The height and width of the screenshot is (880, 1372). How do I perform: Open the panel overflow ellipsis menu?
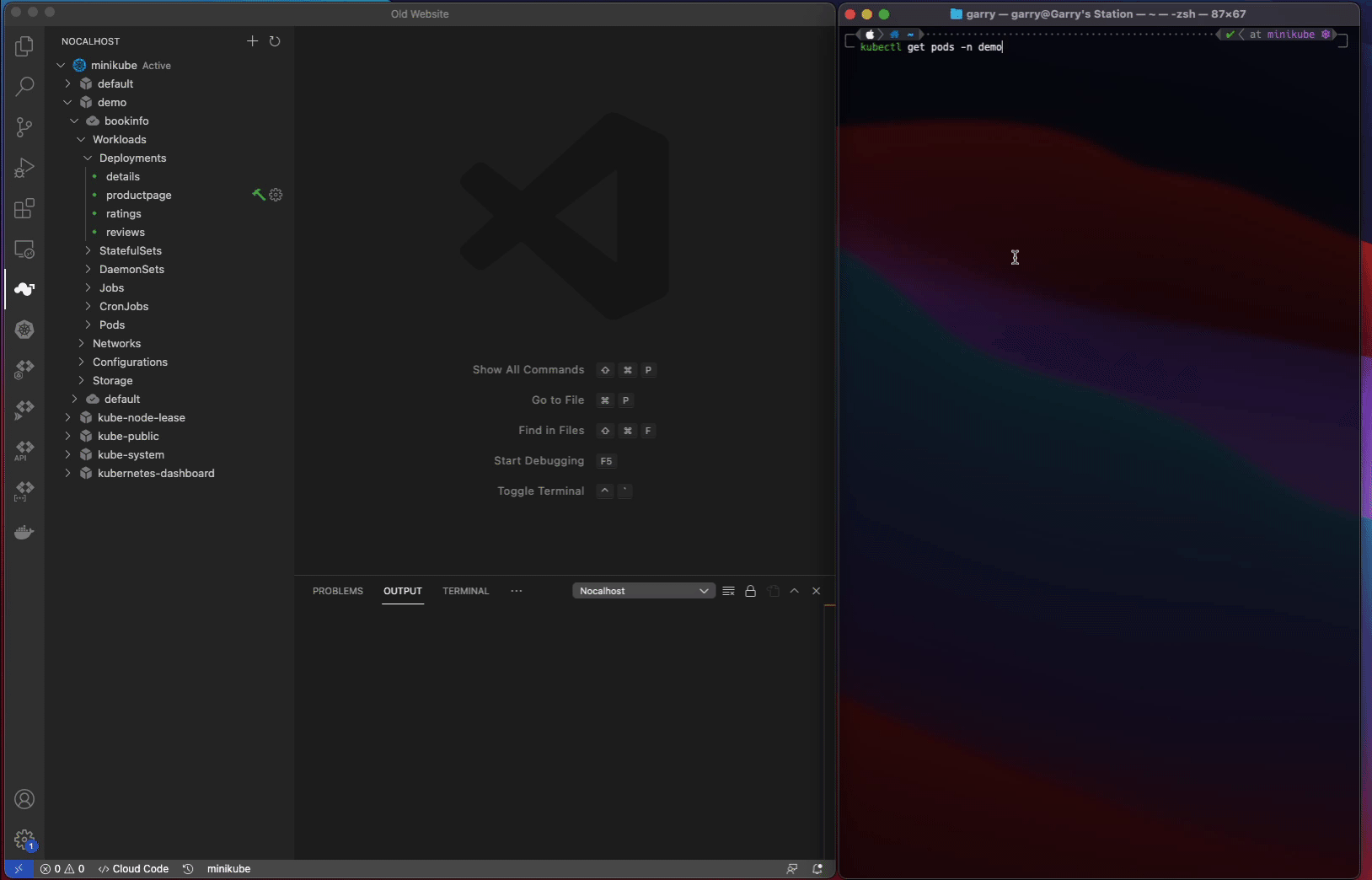(x=517, y=591)
